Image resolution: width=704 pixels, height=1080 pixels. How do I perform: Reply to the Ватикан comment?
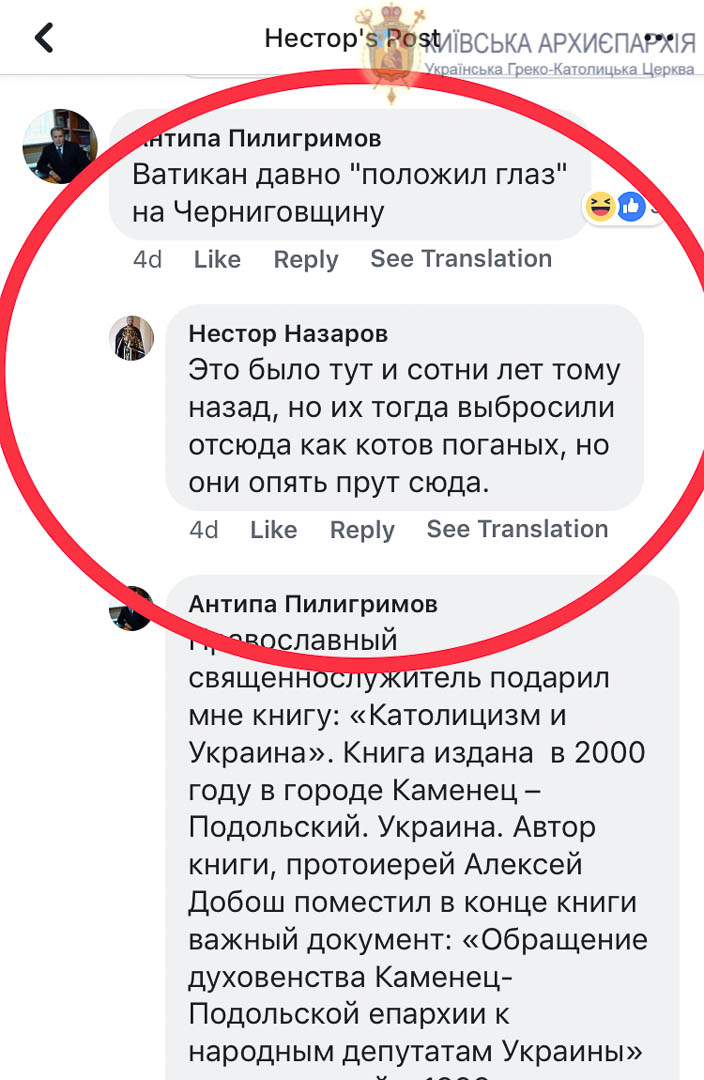point(306,260)
